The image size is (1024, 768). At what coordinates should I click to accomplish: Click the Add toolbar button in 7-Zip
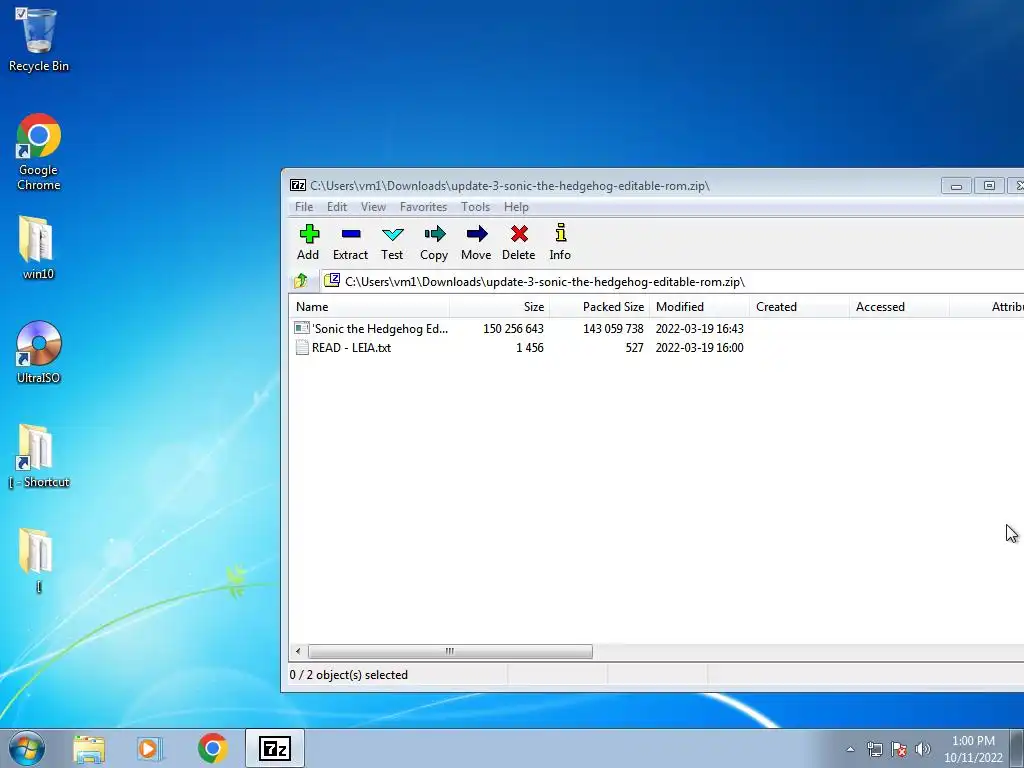pyautogui.click(x=308, y=243)
